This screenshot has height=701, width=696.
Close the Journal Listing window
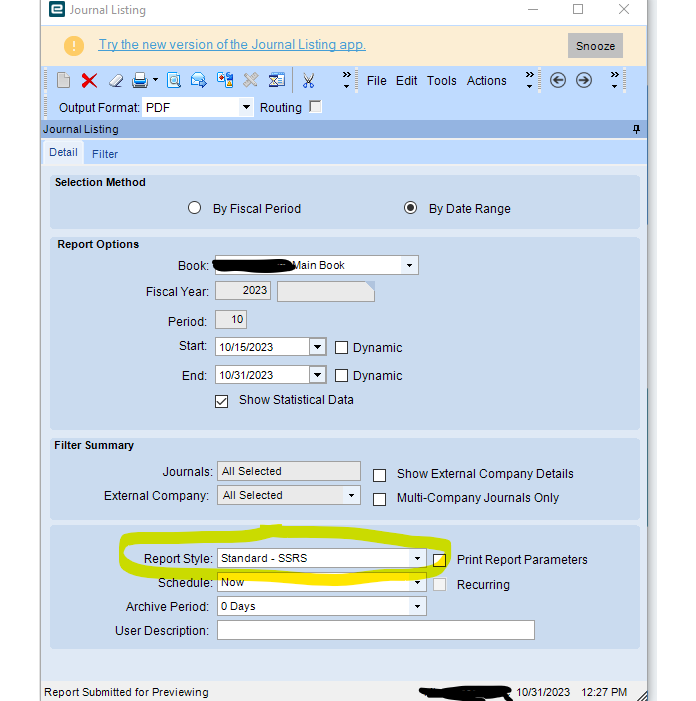point(624,9)
